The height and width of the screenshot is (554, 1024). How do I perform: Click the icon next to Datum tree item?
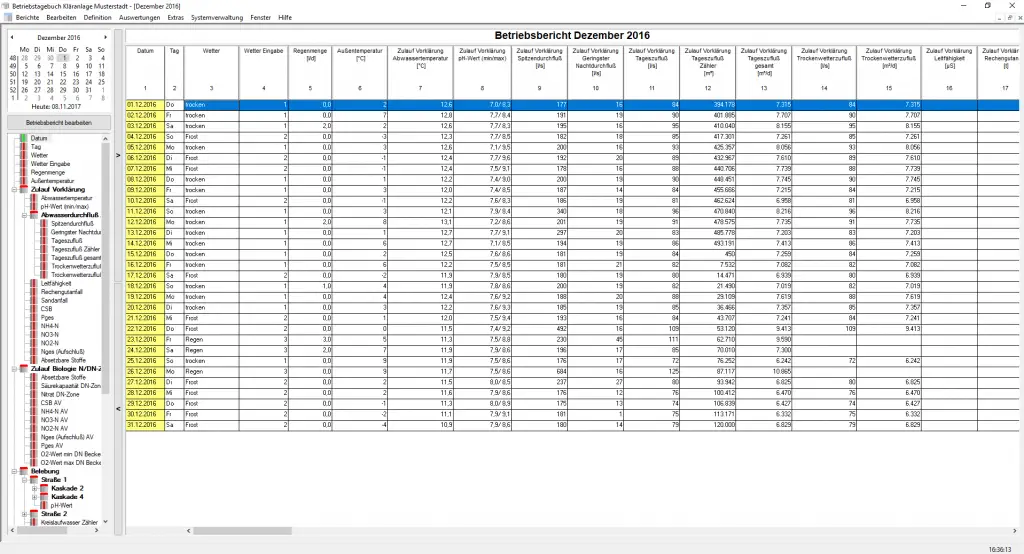[x=22, y=138]
